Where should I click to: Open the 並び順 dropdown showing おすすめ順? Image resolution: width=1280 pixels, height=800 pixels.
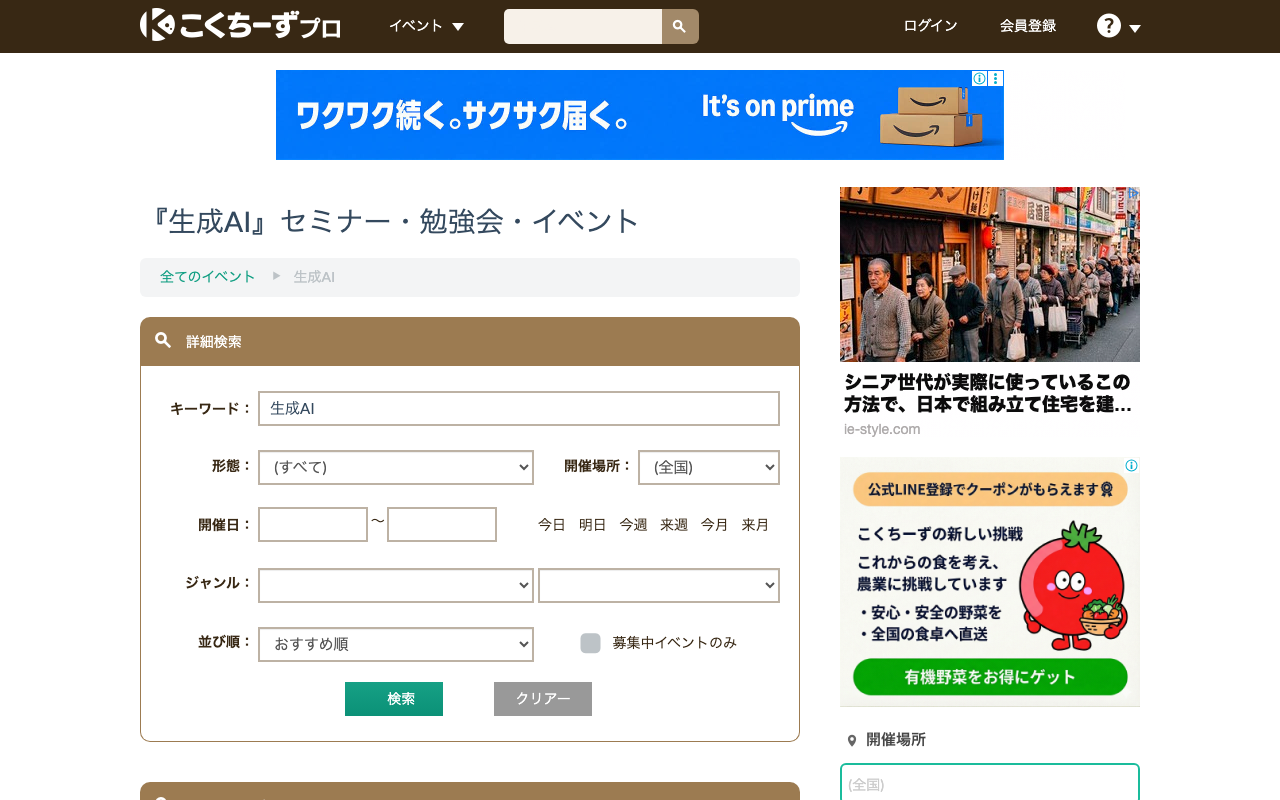click(396, 644)
